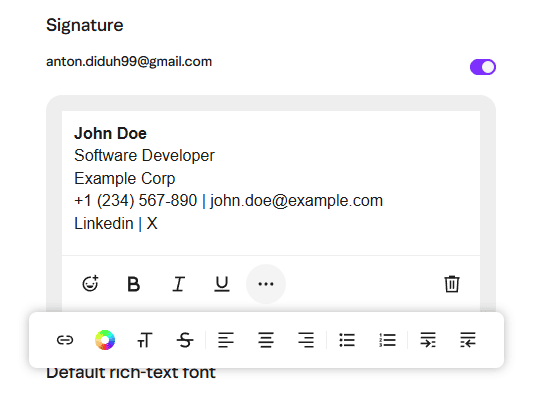Apply strikethrough formatting
The height and width of the screenshot is (396, 548).
(x=185, y=340)
